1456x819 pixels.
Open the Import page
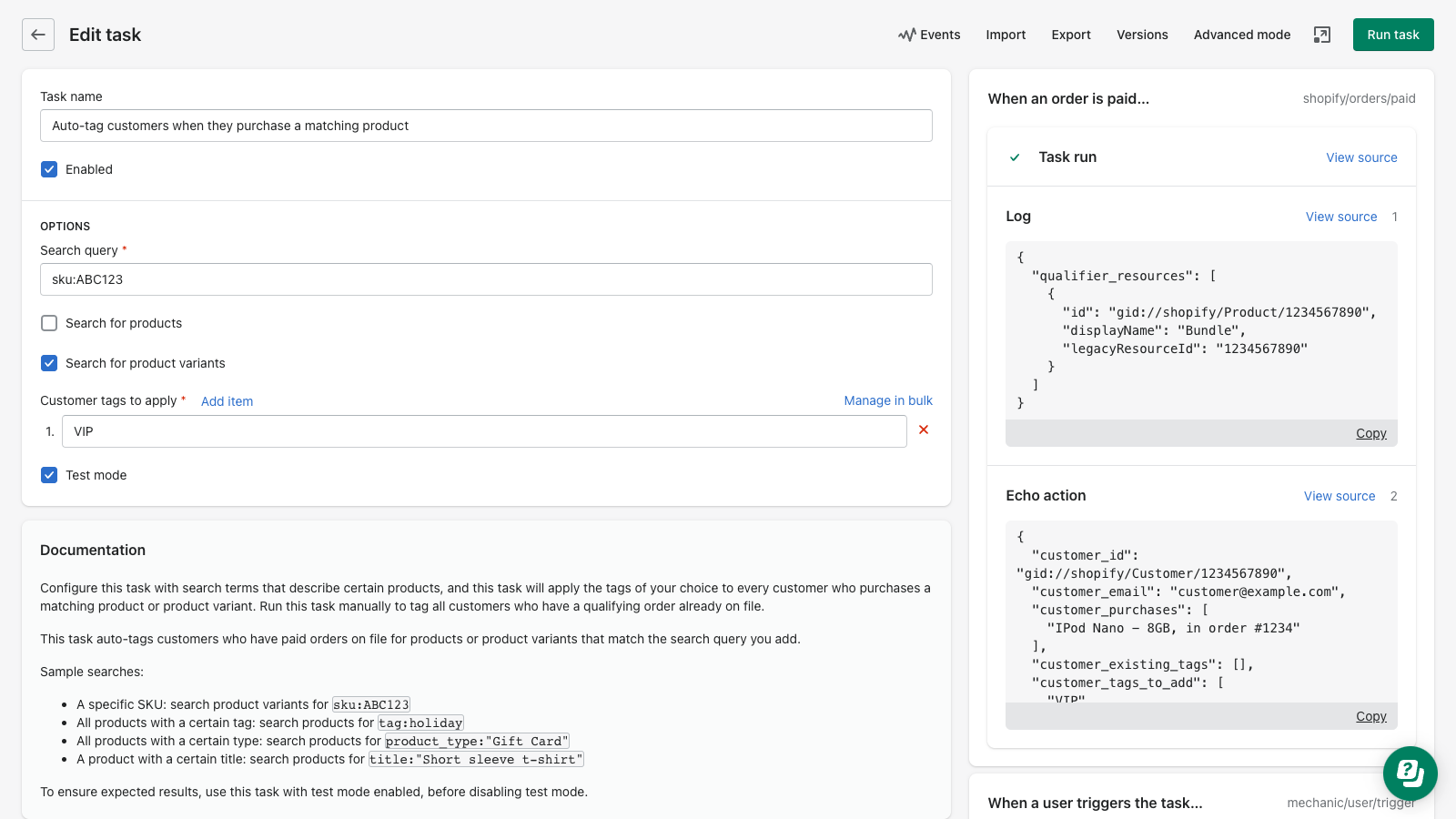point(1006,35)
